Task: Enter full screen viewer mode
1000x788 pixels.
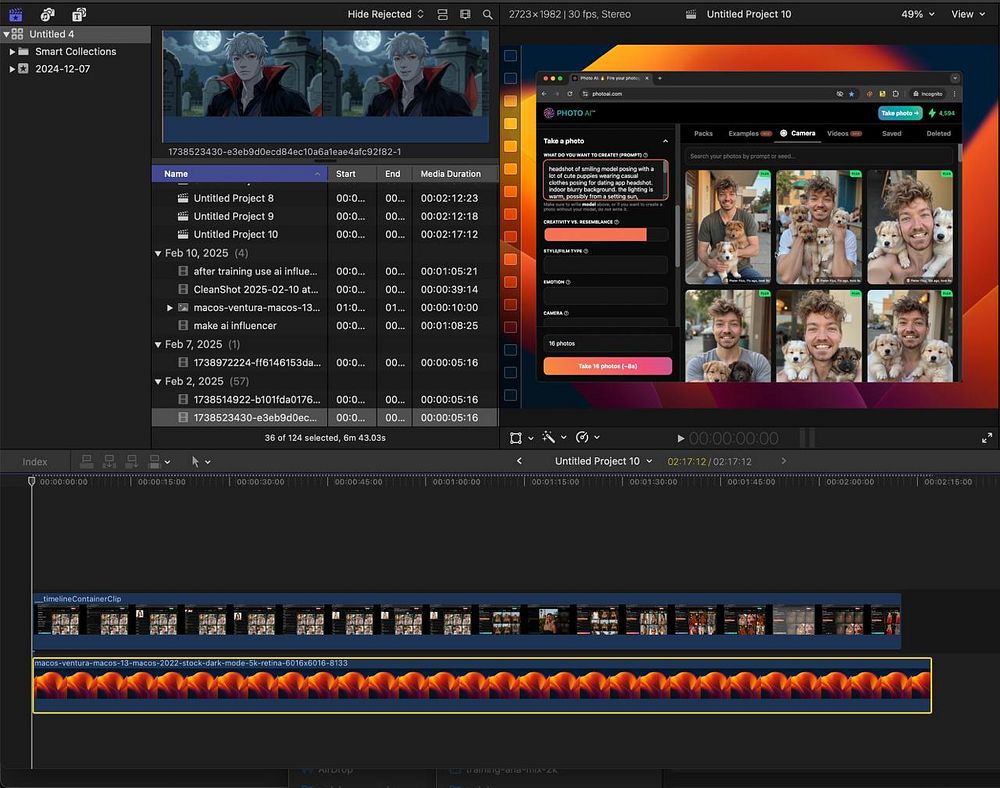Action: [987, 438]
